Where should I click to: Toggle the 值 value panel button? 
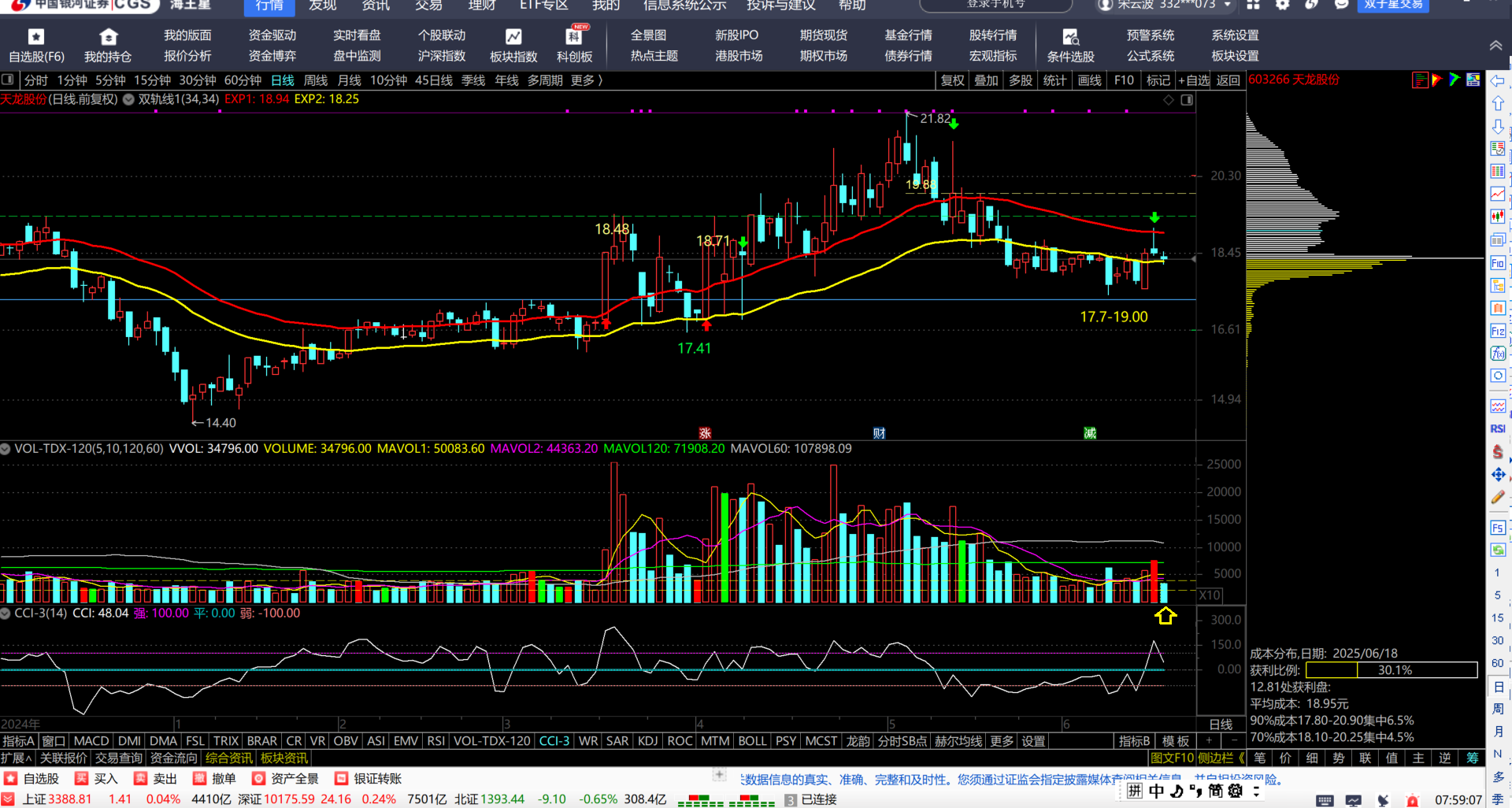click(x=1392, y=758)
